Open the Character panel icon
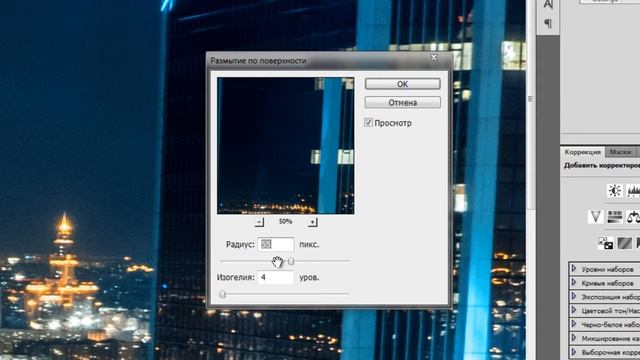 coord(548,5)
